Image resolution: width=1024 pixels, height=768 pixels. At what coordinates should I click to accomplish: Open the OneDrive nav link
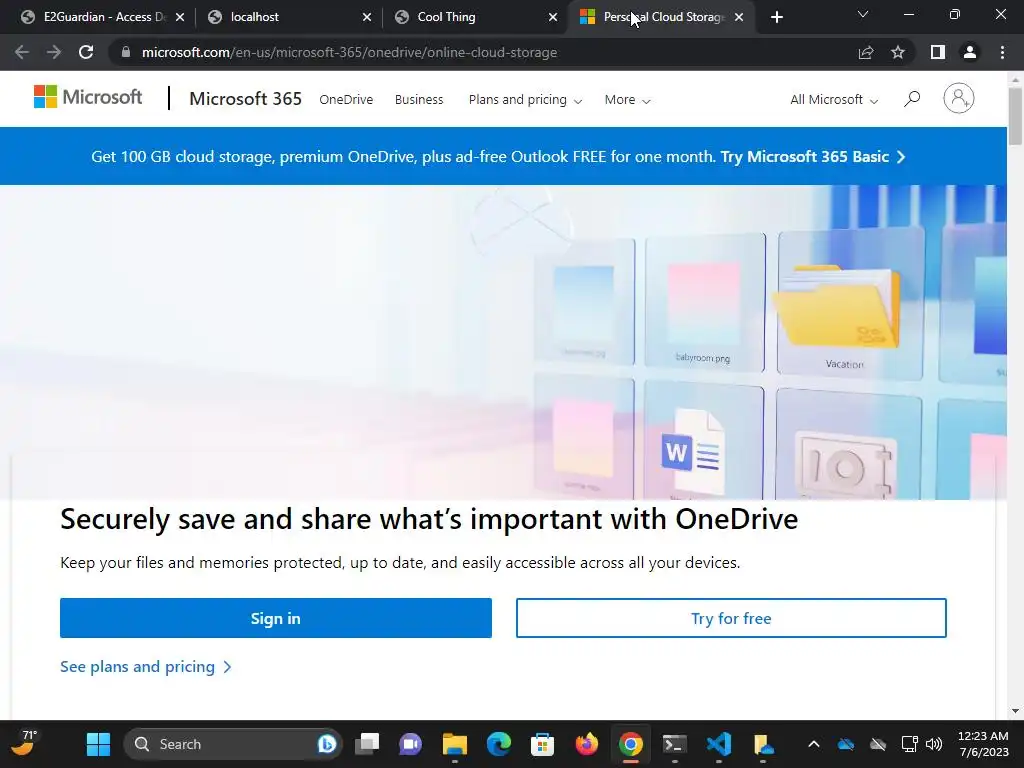pos(346,100)
